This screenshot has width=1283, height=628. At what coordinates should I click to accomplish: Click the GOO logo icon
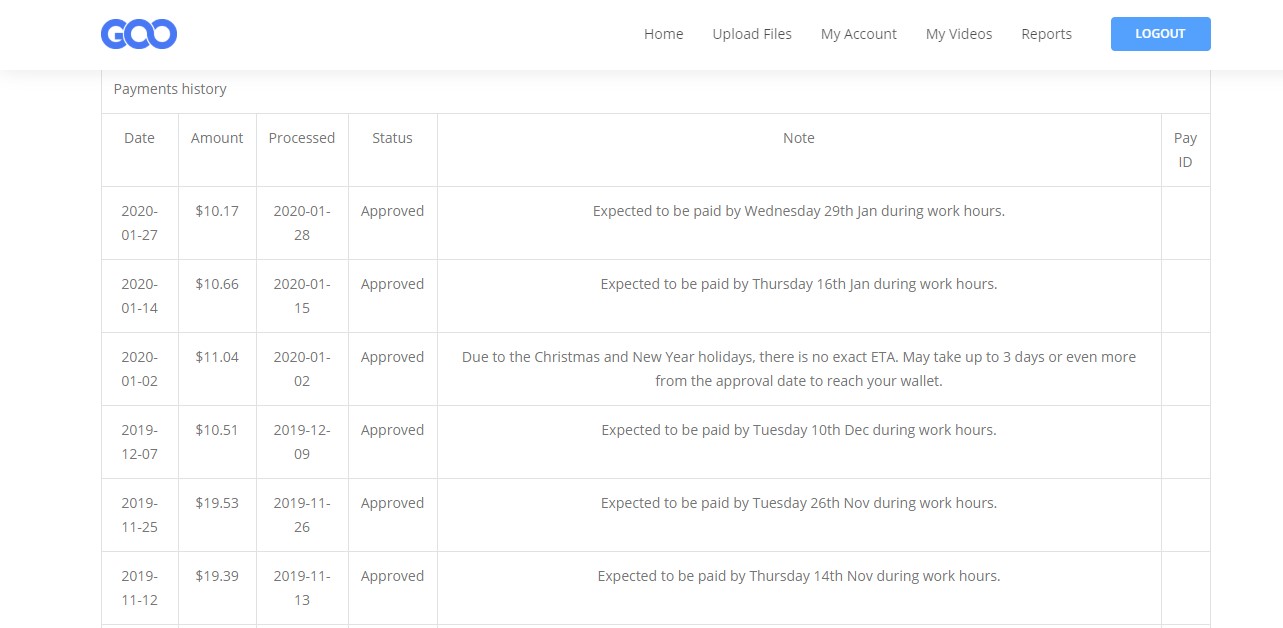pyautogui.click(x=139, y=34)
